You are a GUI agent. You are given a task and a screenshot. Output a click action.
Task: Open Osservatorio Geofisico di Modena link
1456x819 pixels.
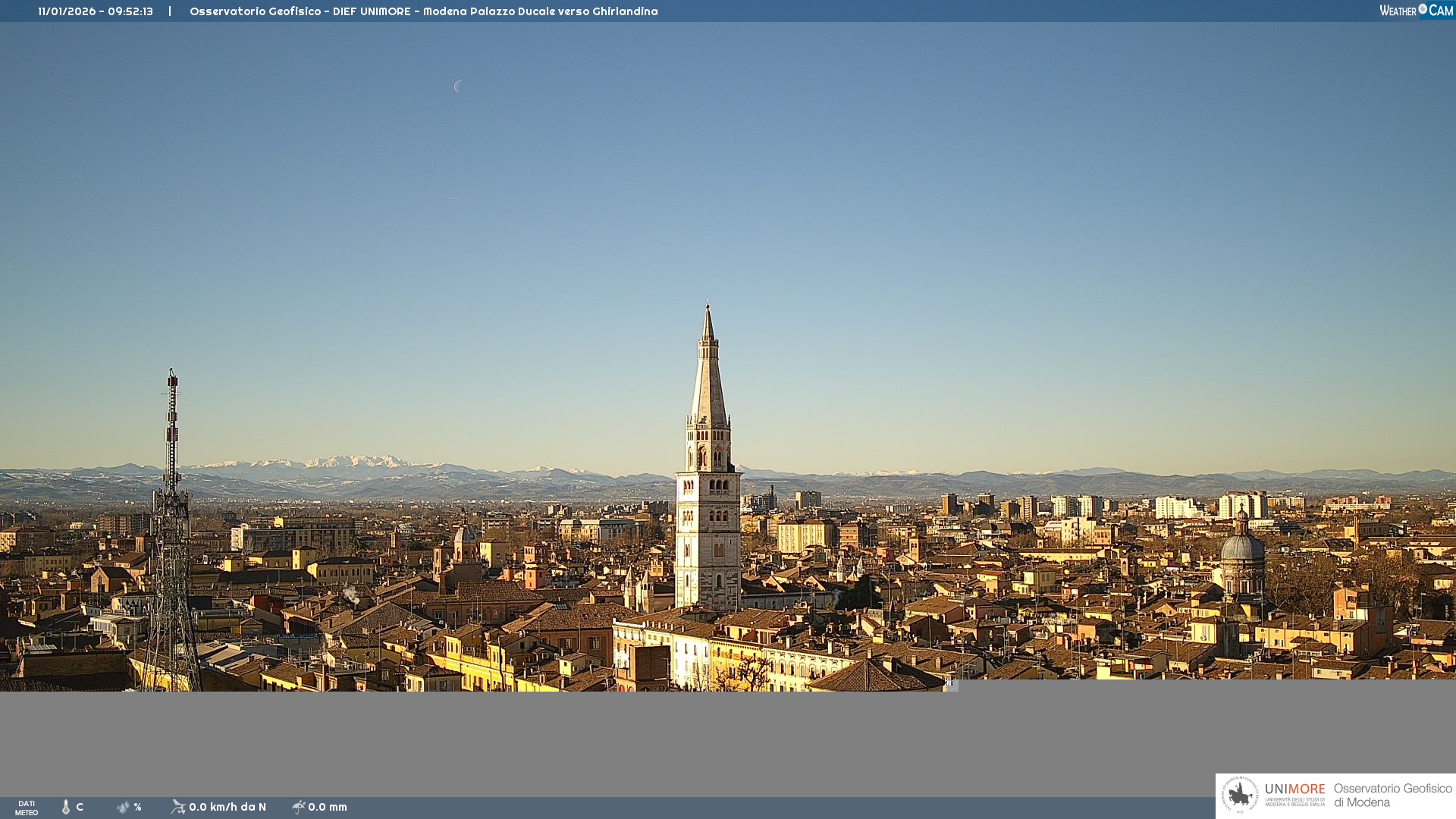(1392, 795)
